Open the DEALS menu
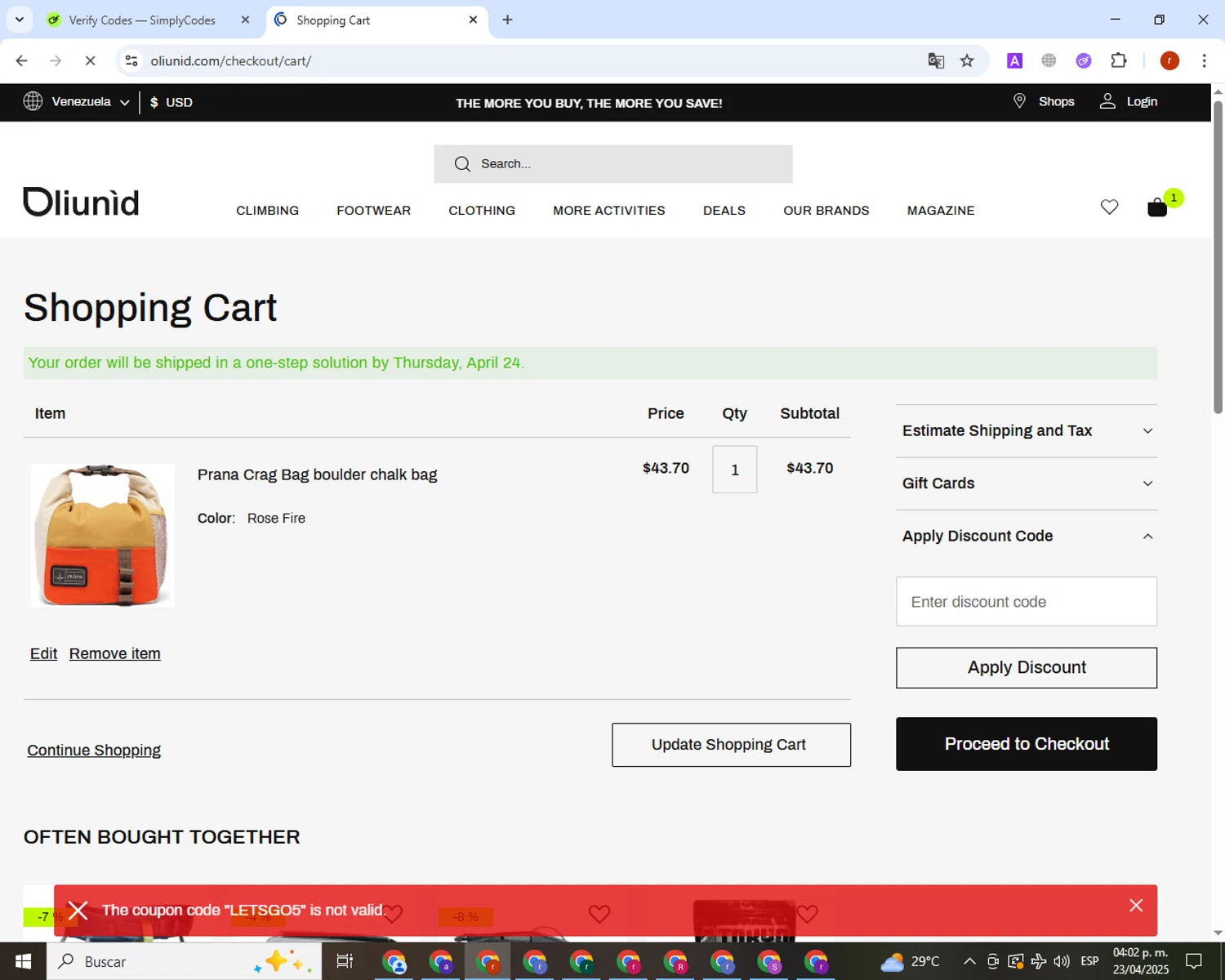Screen dimensions: 1225x980 pyautogui.click(x=724, y=211)
